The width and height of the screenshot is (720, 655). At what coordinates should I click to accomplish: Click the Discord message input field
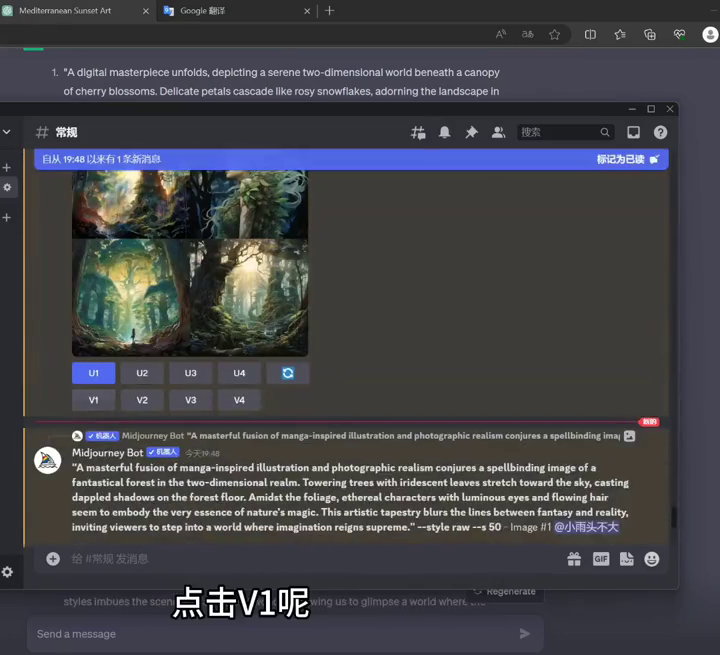[312, 559]
